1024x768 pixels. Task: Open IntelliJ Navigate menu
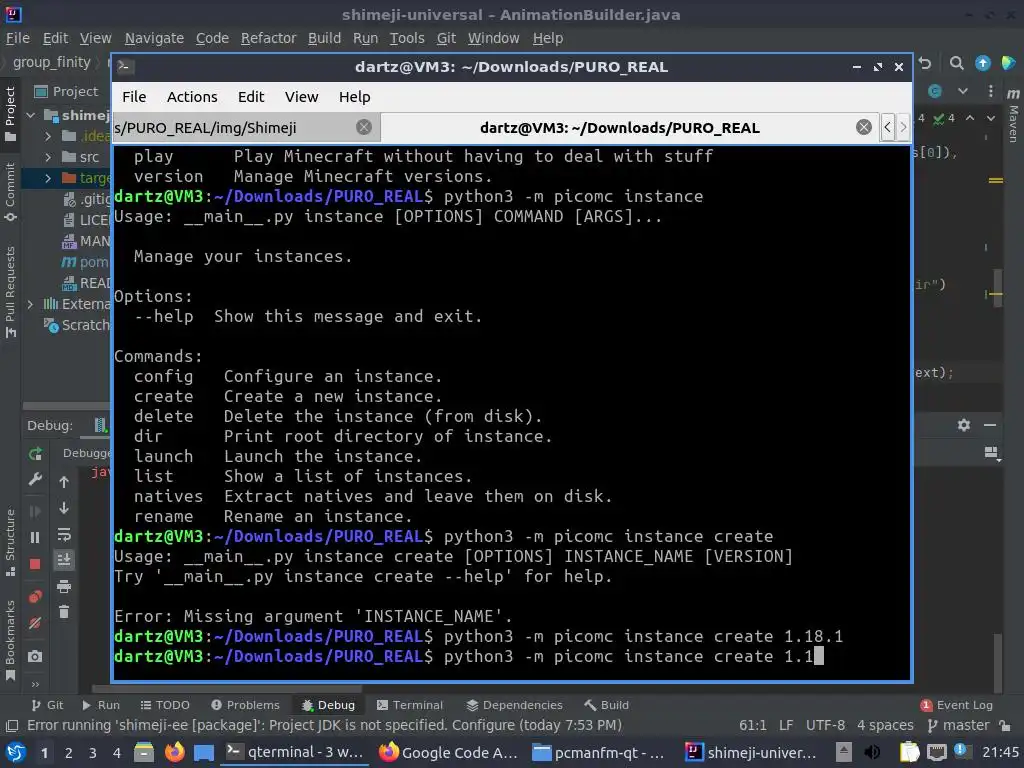coord(154,38)
